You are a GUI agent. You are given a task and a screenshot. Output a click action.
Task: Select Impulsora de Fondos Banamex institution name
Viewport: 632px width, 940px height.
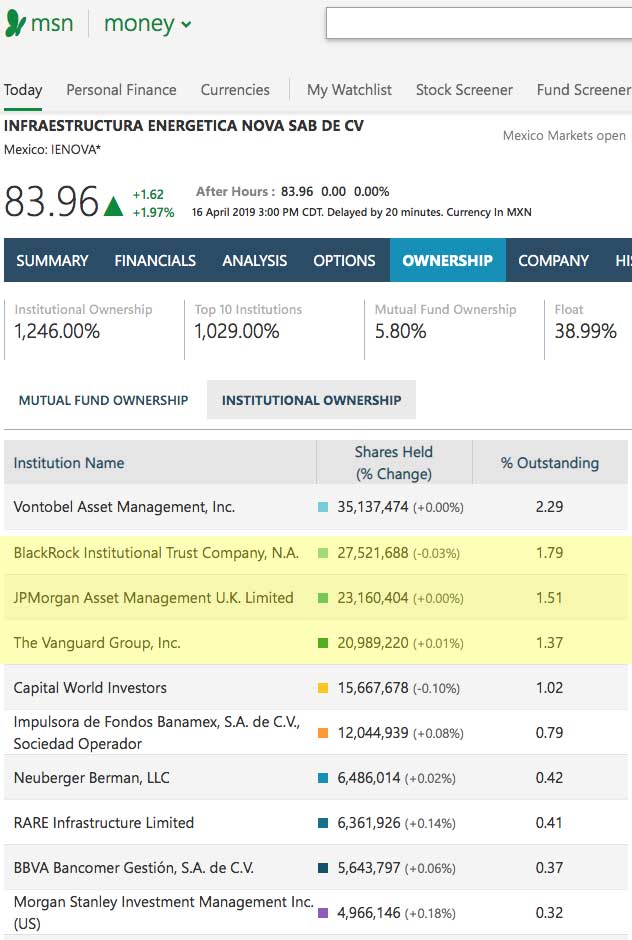click(x=157, y=733)
